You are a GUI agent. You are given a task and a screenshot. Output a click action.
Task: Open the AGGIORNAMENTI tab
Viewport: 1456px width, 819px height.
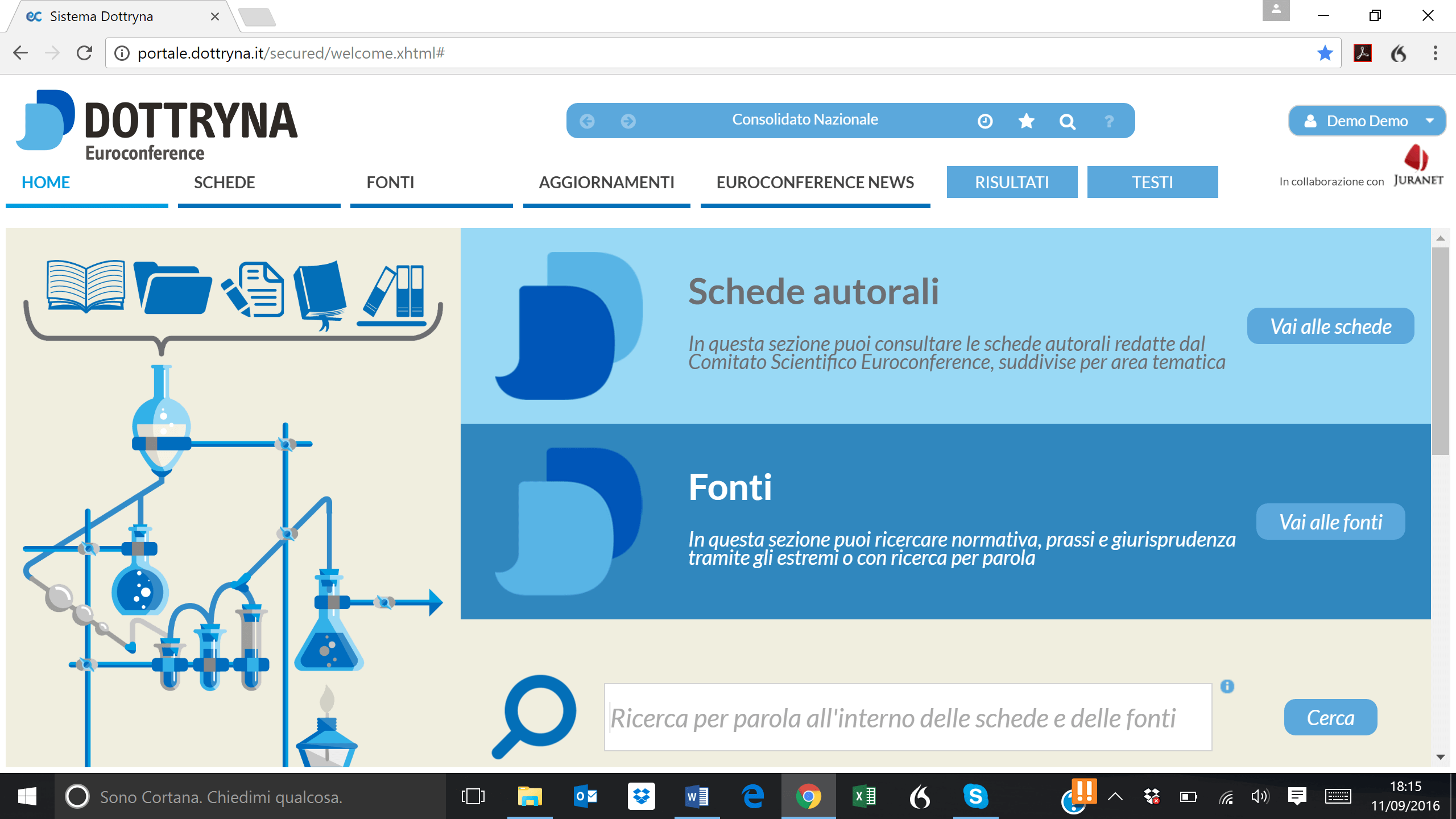coord(606,183)
